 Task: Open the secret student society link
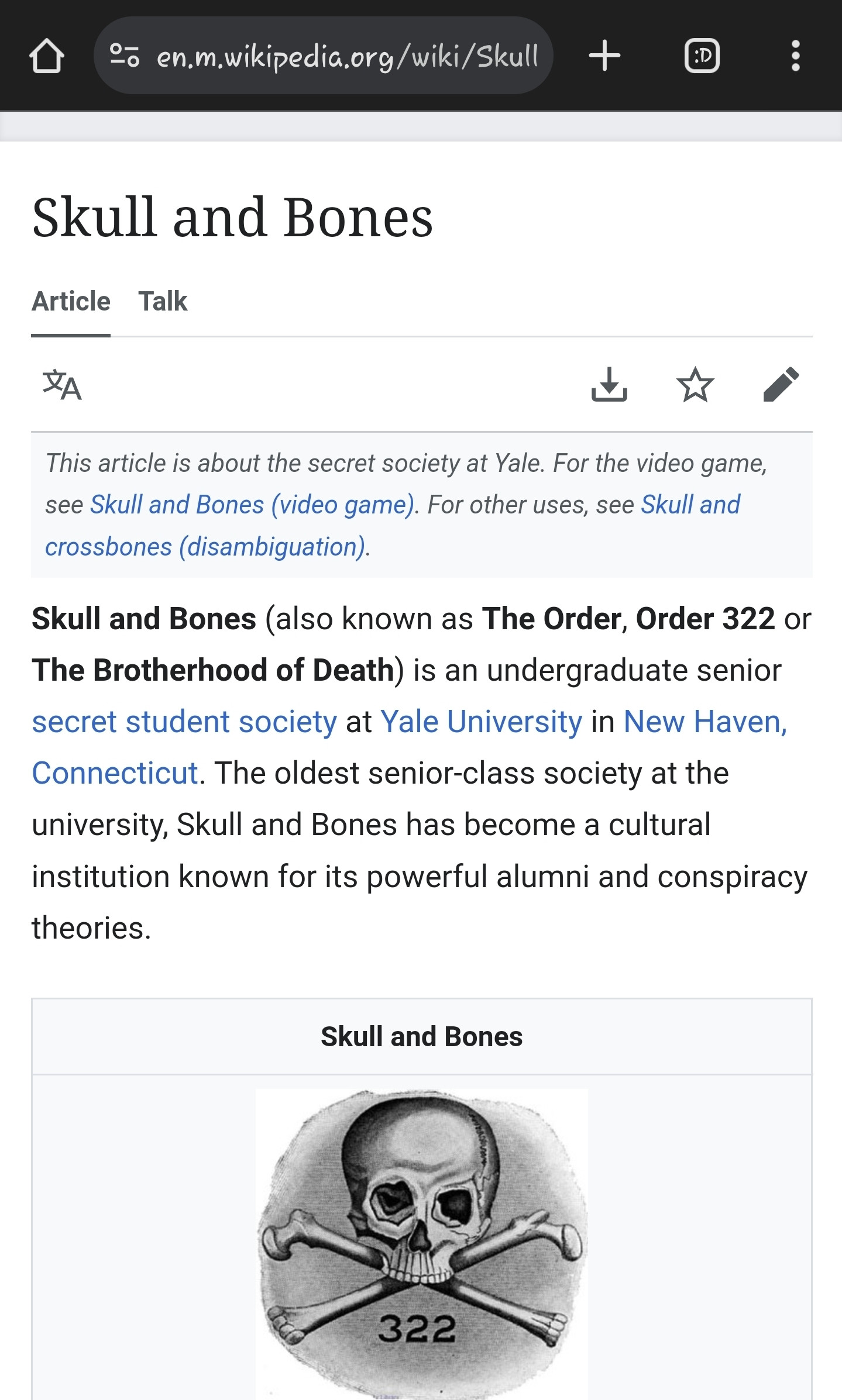(x=184, y=722)
